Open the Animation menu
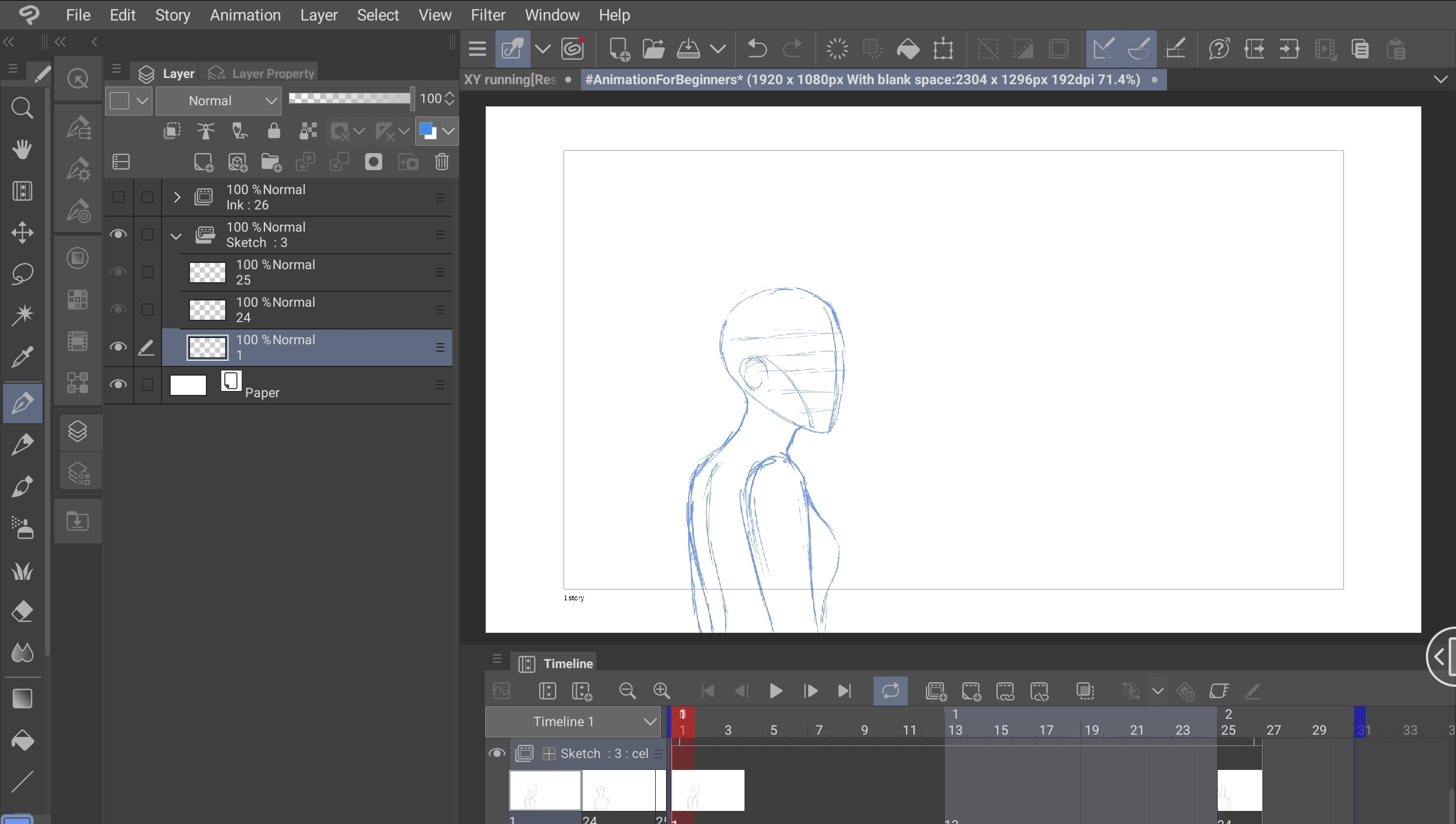This screenshot has height=824, width=1456. pos(245,15)
